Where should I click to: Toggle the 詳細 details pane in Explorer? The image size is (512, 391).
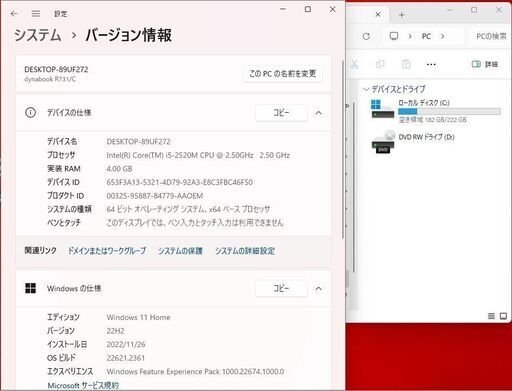[485, 64]
